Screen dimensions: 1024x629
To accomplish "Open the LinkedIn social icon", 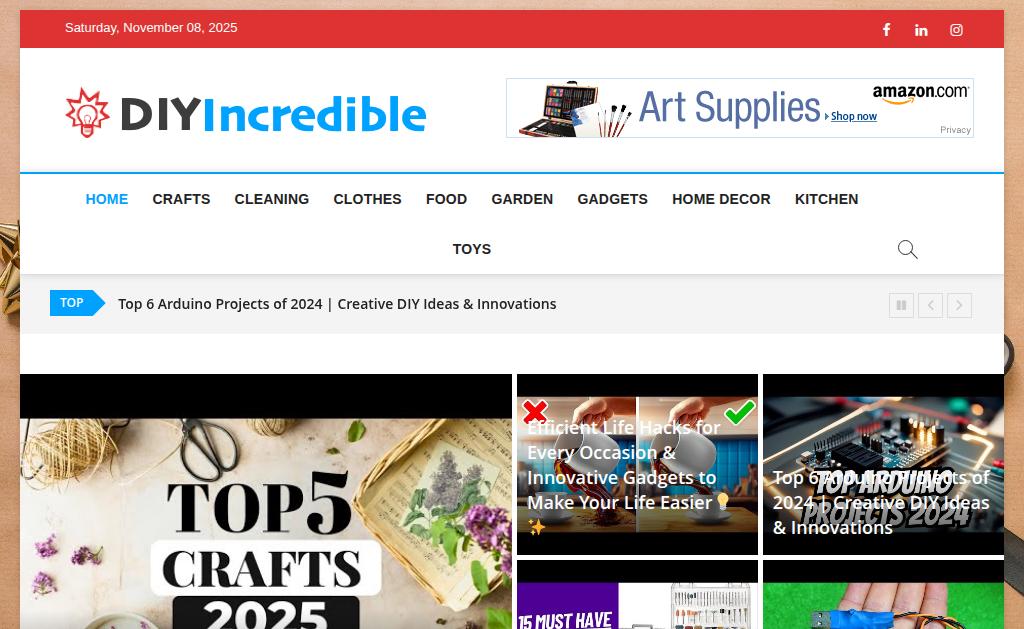I will (921, 30).
